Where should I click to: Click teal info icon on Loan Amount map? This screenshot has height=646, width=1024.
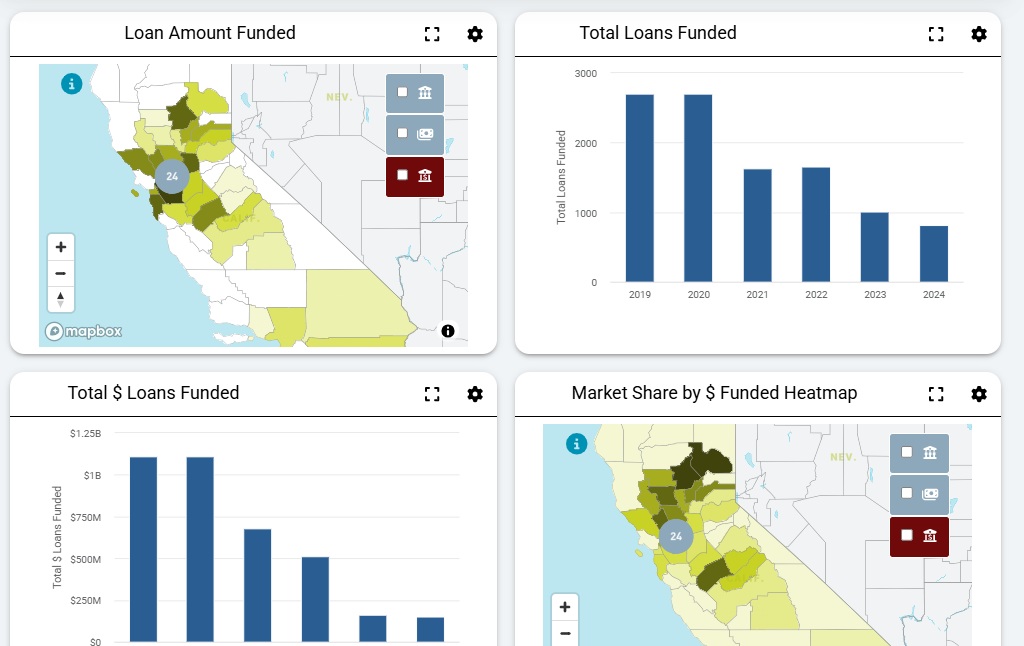[x=71, y=84]
